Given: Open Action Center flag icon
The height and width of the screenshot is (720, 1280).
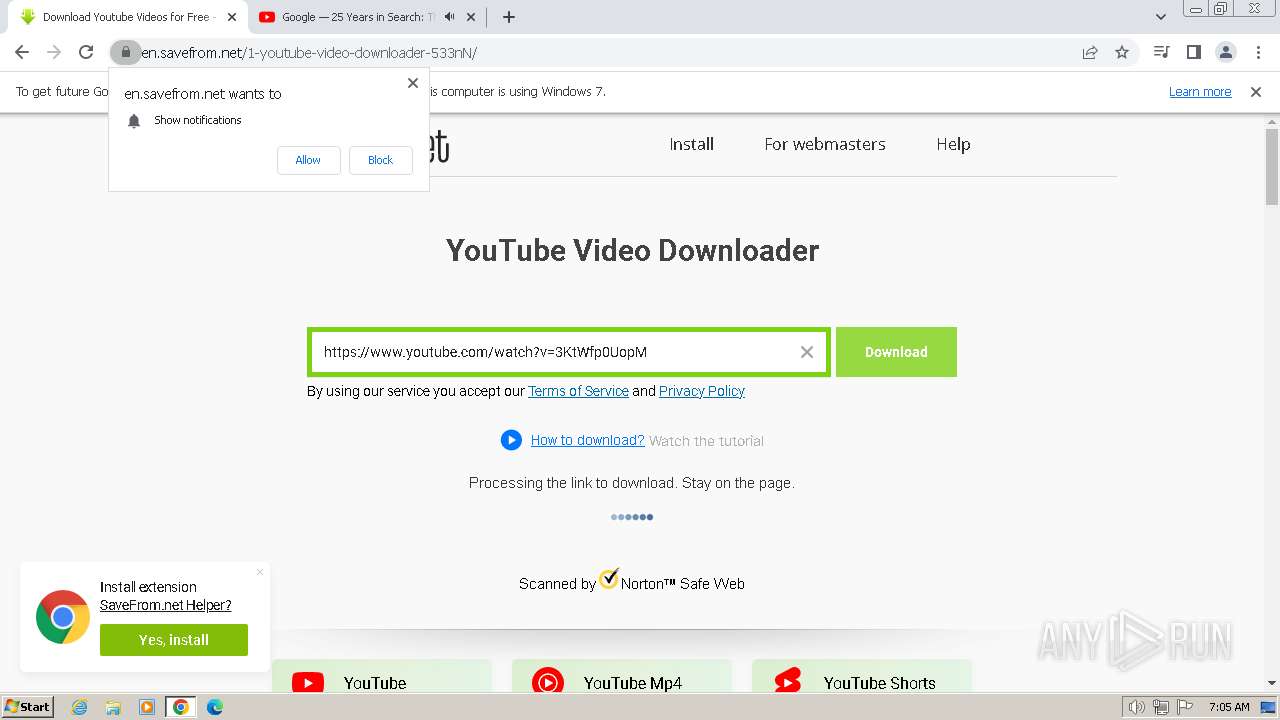Looking at the screenshot, I should 1185,707.
